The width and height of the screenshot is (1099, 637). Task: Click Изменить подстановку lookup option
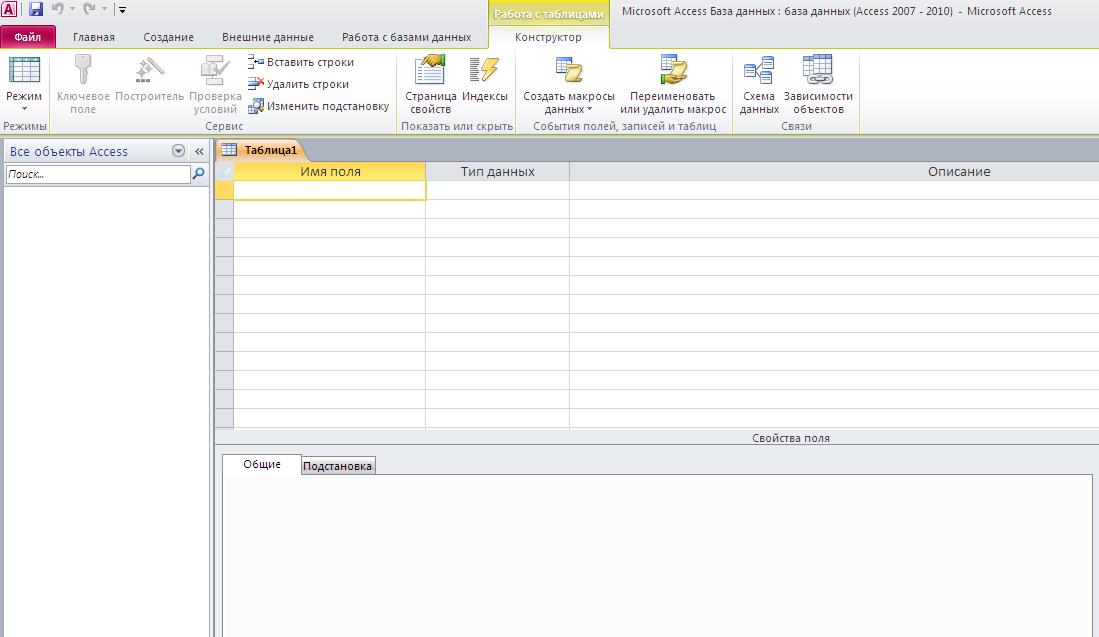pos(319,106)
